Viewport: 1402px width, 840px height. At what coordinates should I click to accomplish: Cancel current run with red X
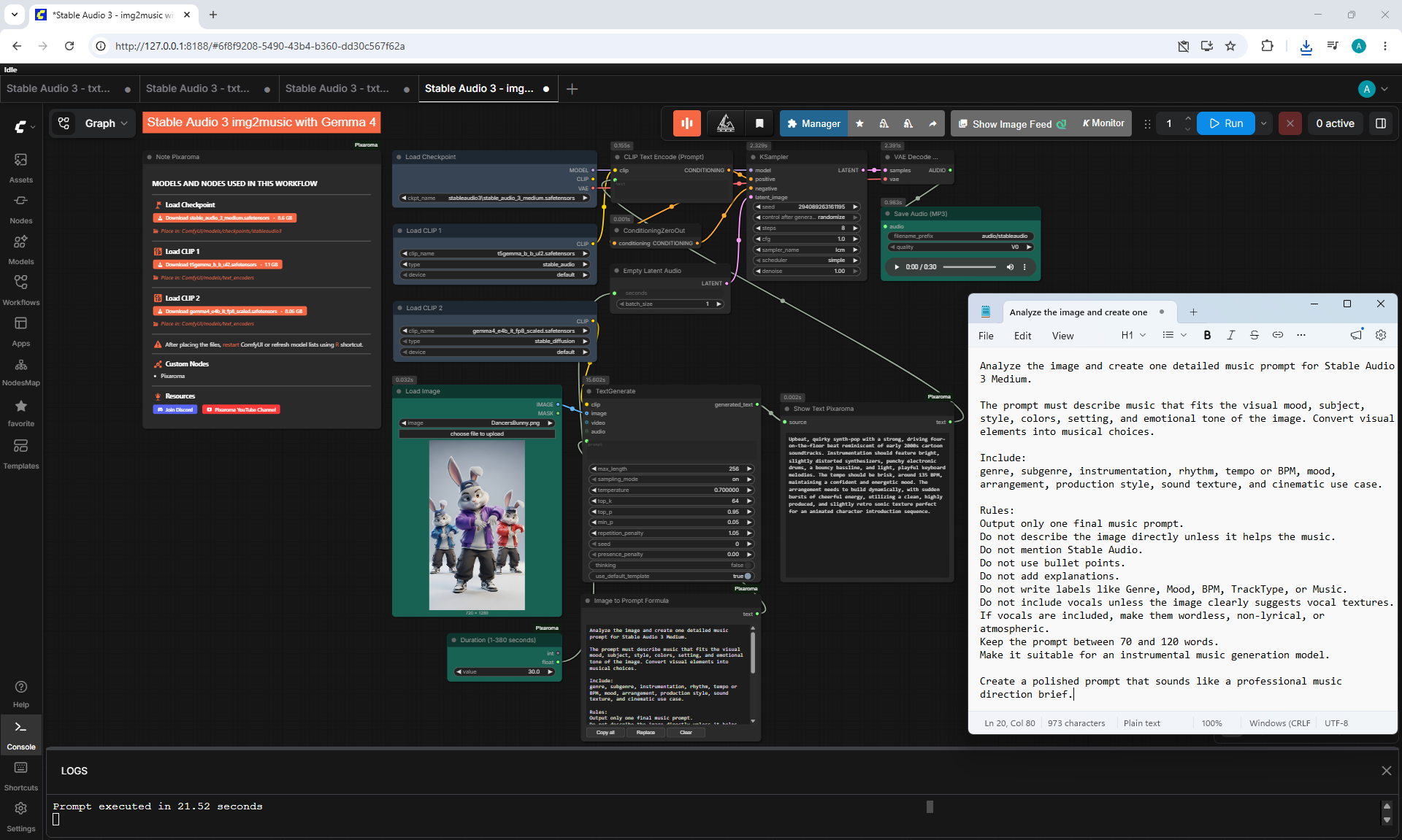(x=1290, y=123)
